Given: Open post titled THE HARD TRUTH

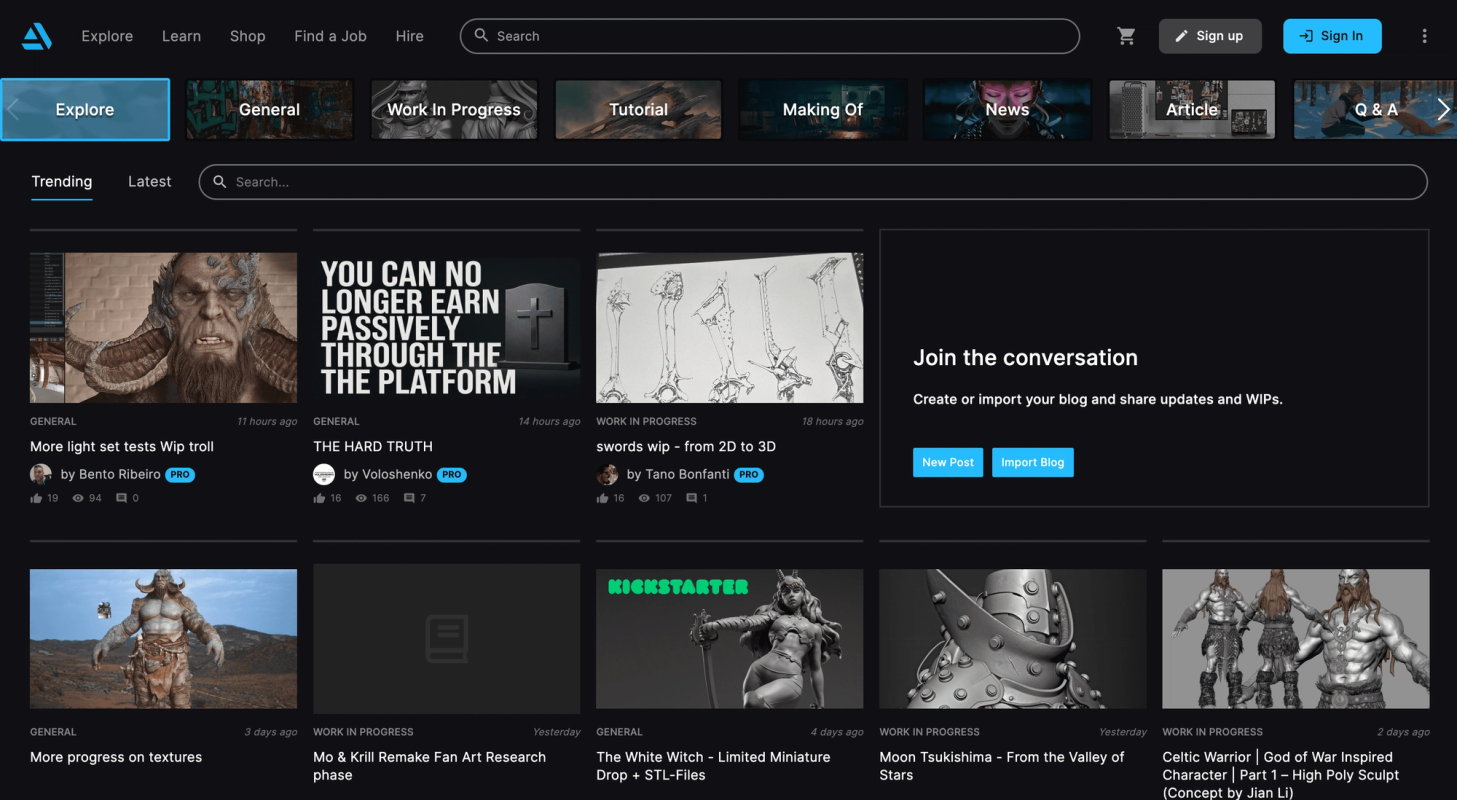Looking at the screenshot, I should pyautogui.click(x=373, y=447).
